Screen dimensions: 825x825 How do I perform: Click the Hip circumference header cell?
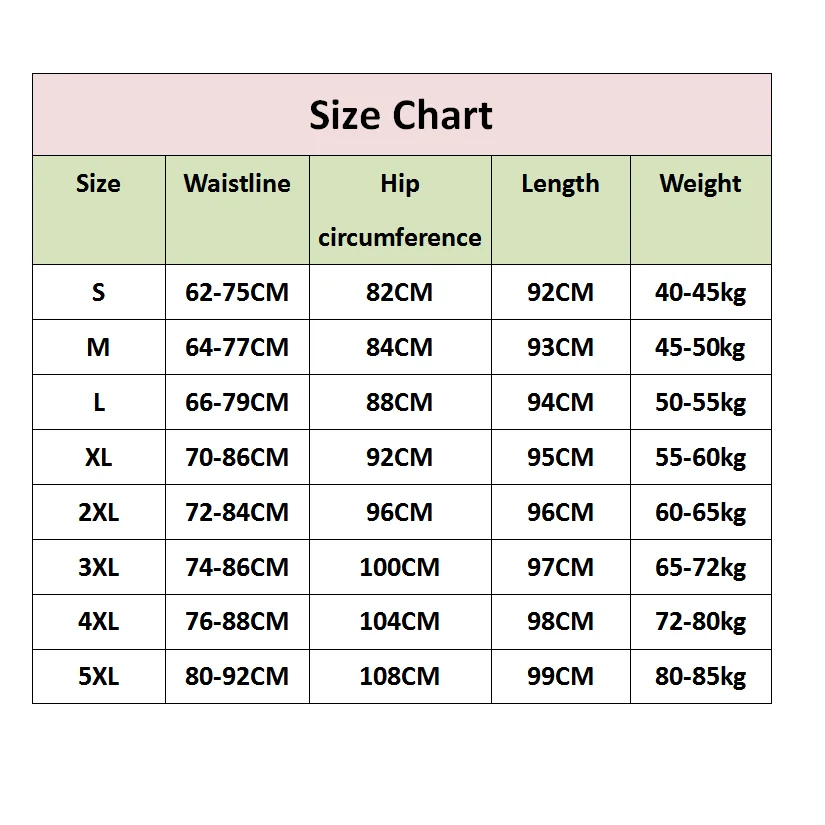click(x=400, y=210)
